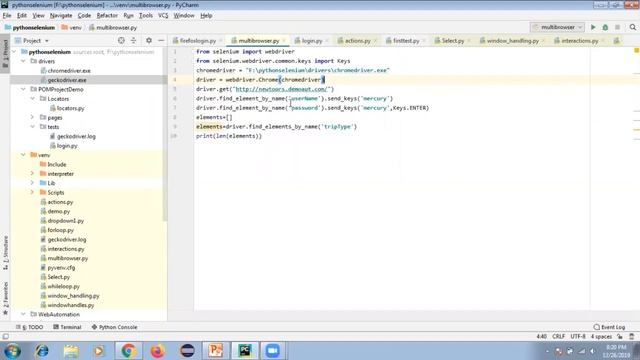Image resolution: width=640 pixels, height=360 pixels.
Task: Click line 10 print(len(elements)) code
Action: coord(229,136)
